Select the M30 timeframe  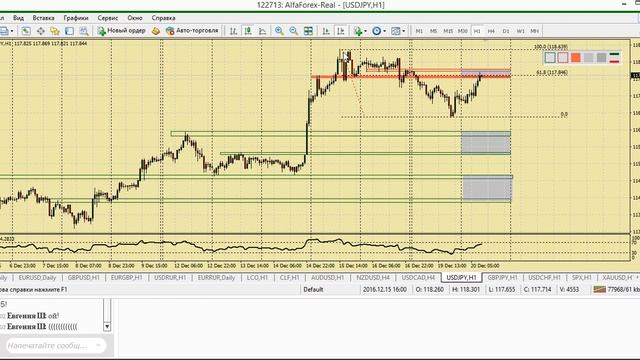tap(462, 31)
